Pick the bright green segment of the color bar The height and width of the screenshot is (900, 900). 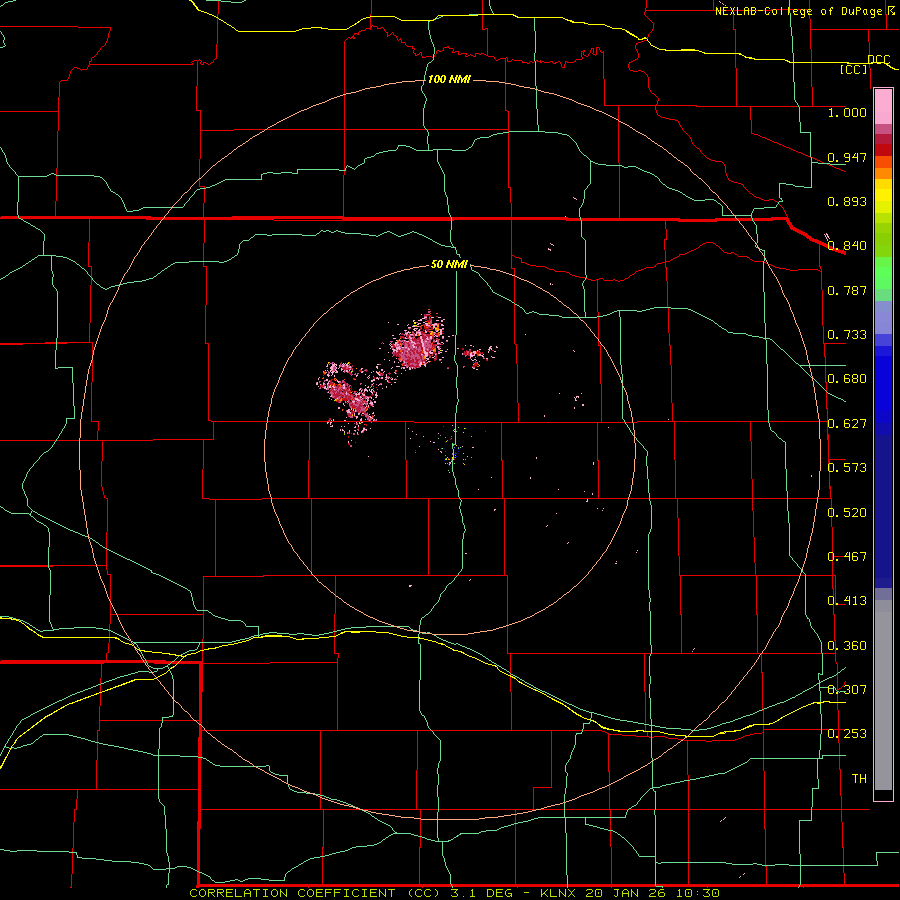click(883, 273)
